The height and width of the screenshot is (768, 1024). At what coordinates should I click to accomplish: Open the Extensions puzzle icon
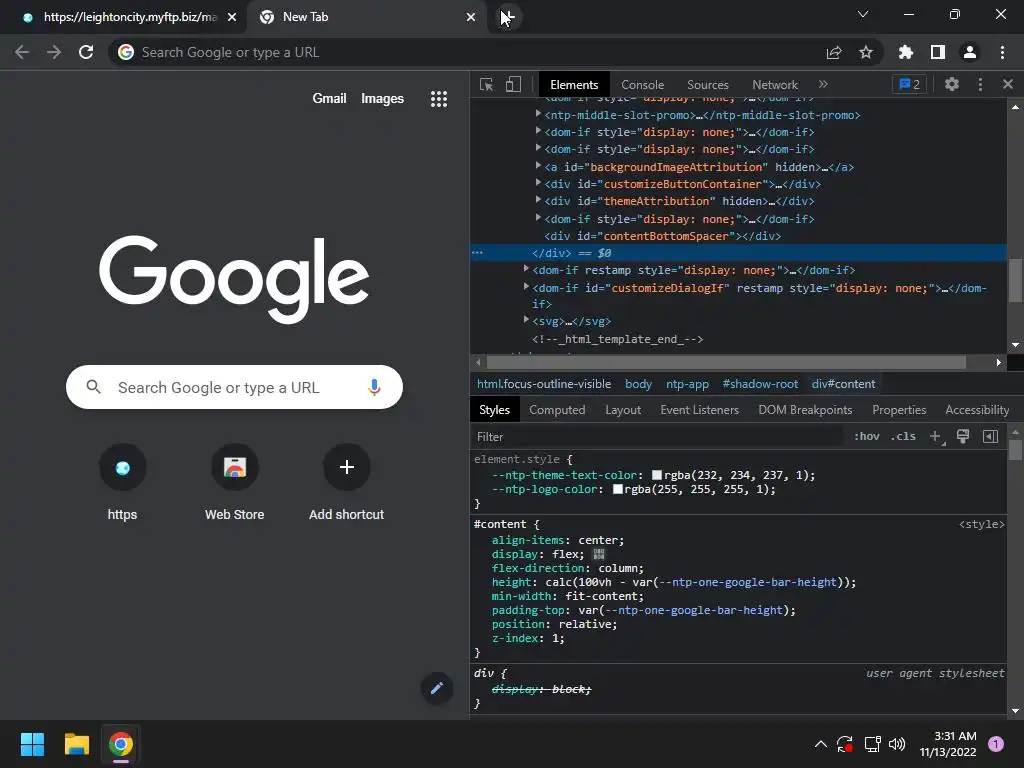(906, 52)
